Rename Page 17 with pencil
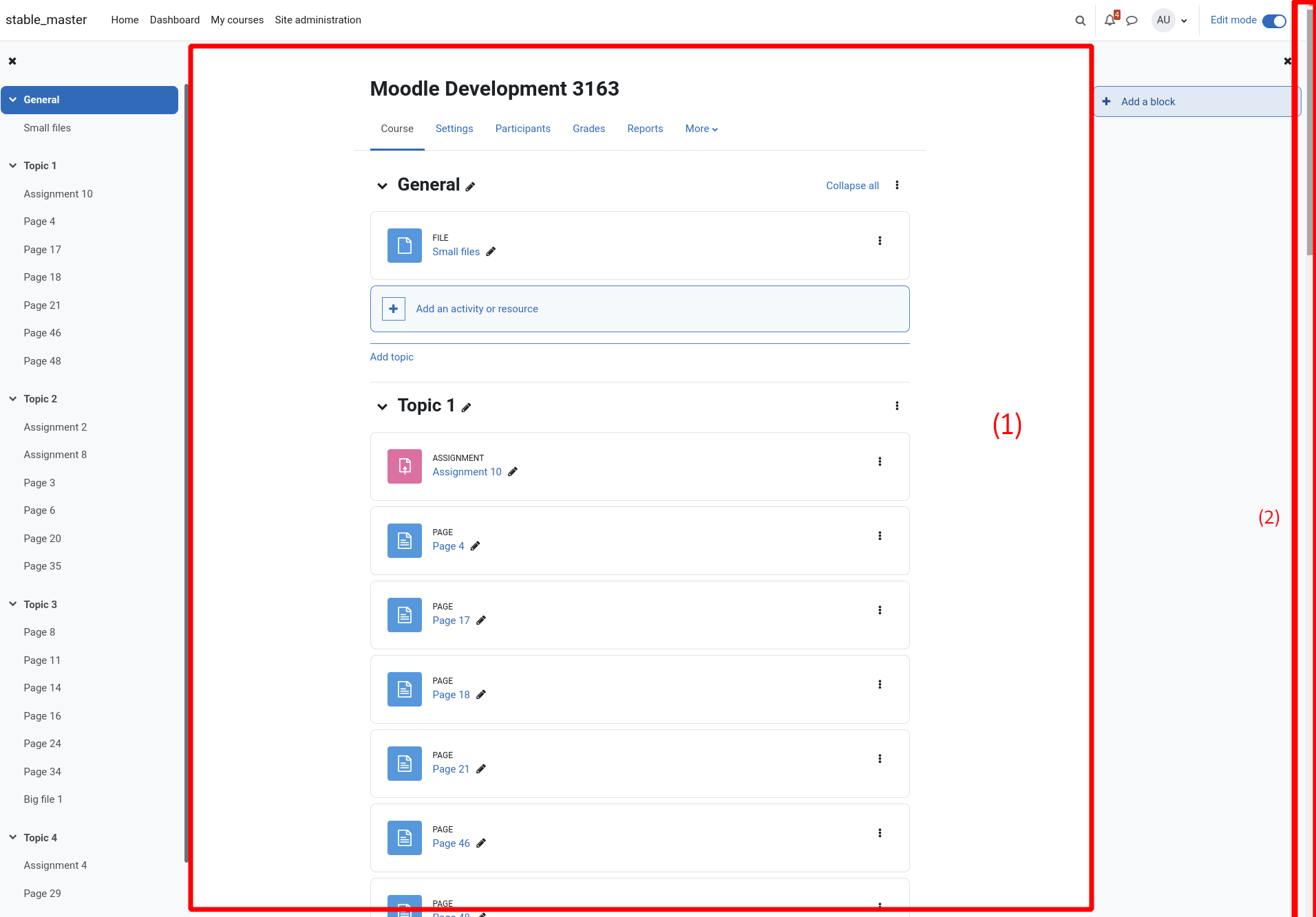 tap(481, 621)
